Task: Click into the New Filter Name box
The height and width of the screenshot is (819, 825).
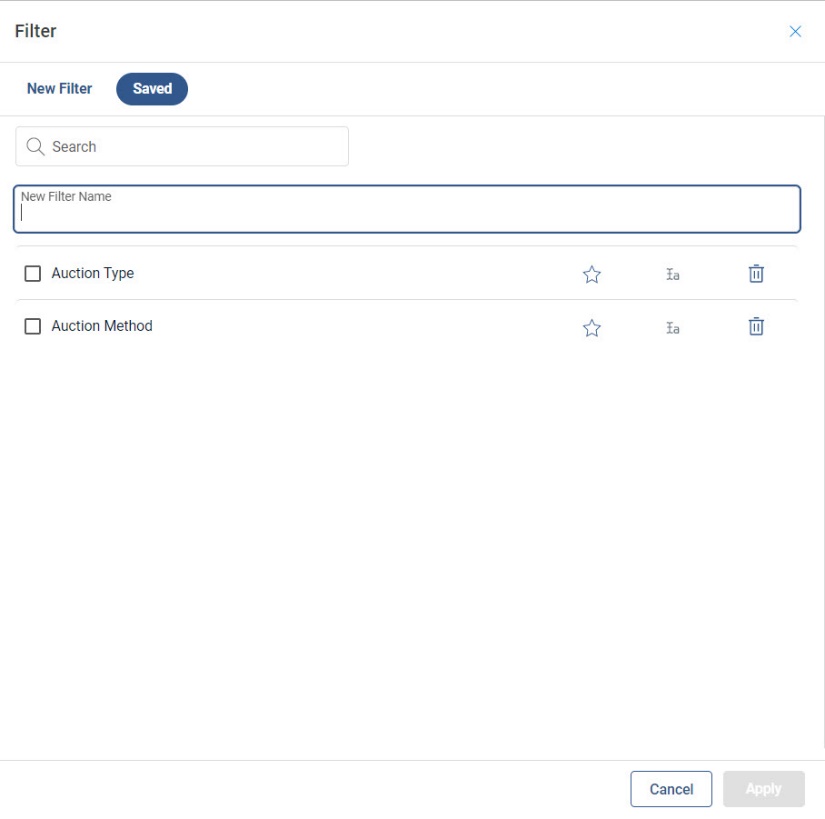Action: pyautogui.click(x=406, y=213)
